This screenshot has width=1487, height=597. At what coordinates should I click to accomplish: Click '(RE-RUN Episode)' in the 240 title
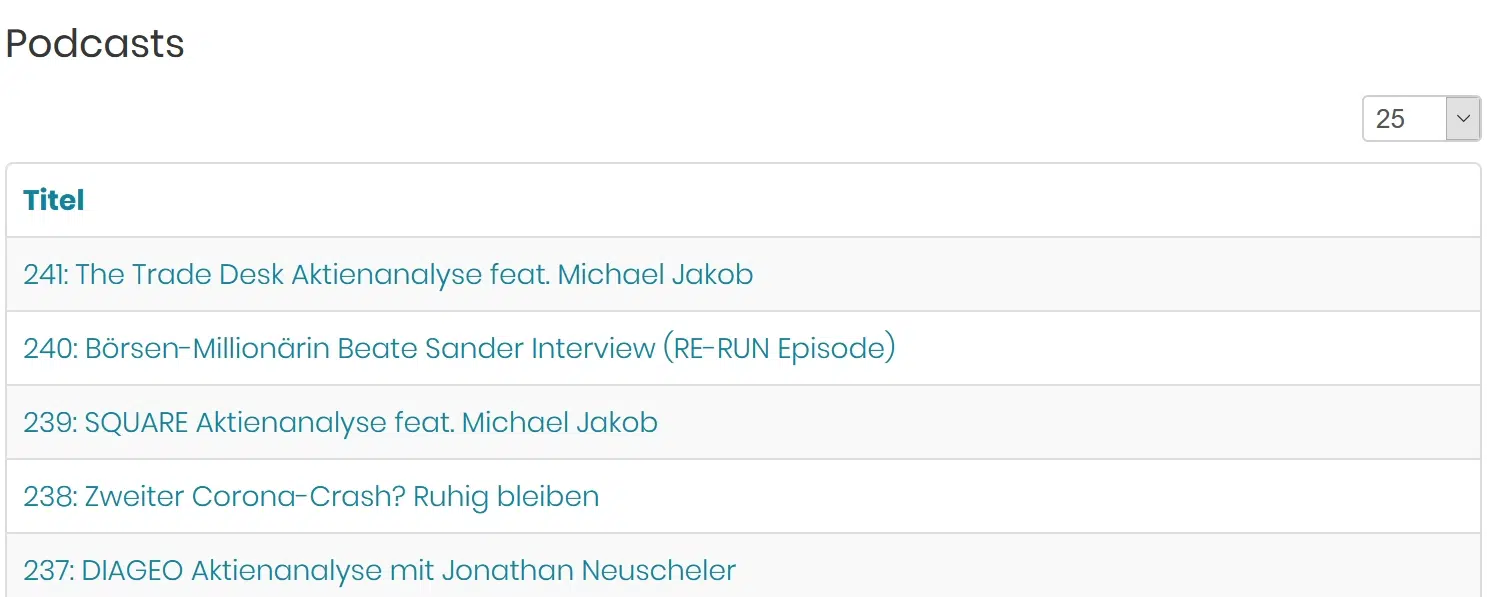(779, 348)
